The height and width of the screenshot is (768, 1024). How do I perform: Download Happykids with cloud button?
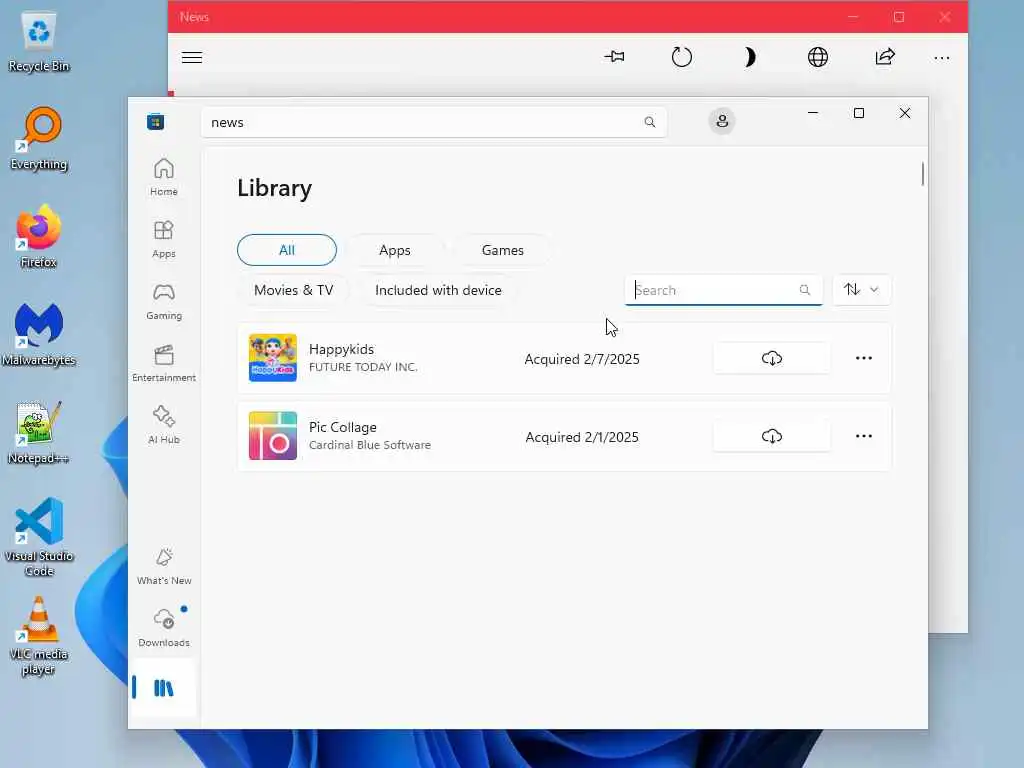771,358
